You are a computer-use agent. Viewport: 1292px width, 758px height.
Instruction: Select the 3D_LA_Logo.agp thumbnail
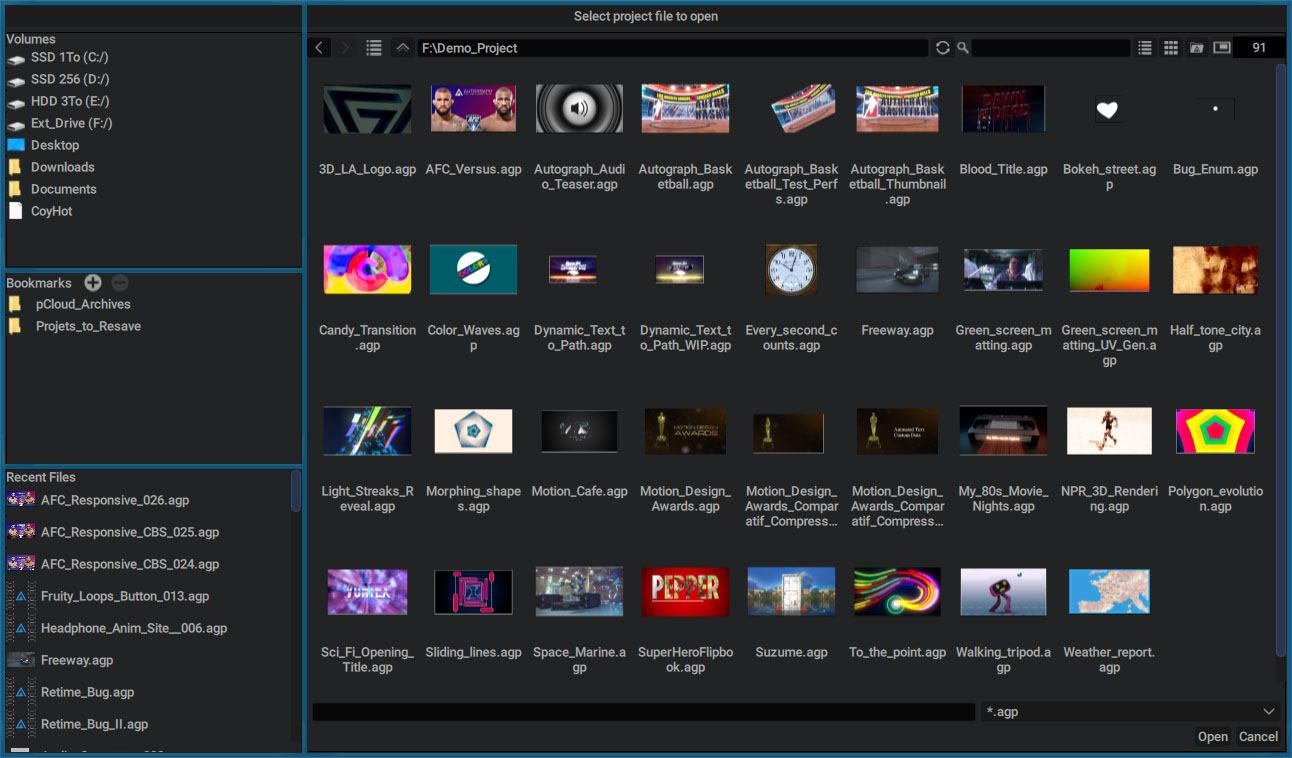367,109
